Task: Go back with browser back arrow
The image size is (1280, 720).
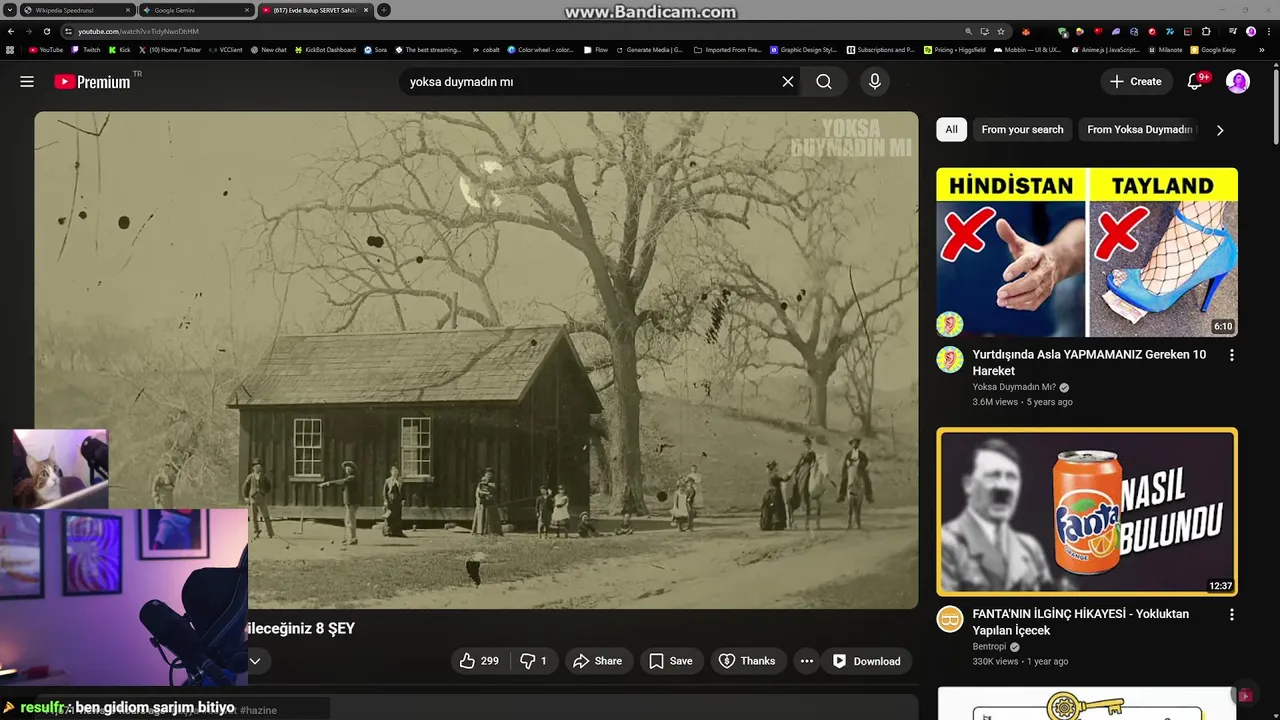Action: pos(11,31)
